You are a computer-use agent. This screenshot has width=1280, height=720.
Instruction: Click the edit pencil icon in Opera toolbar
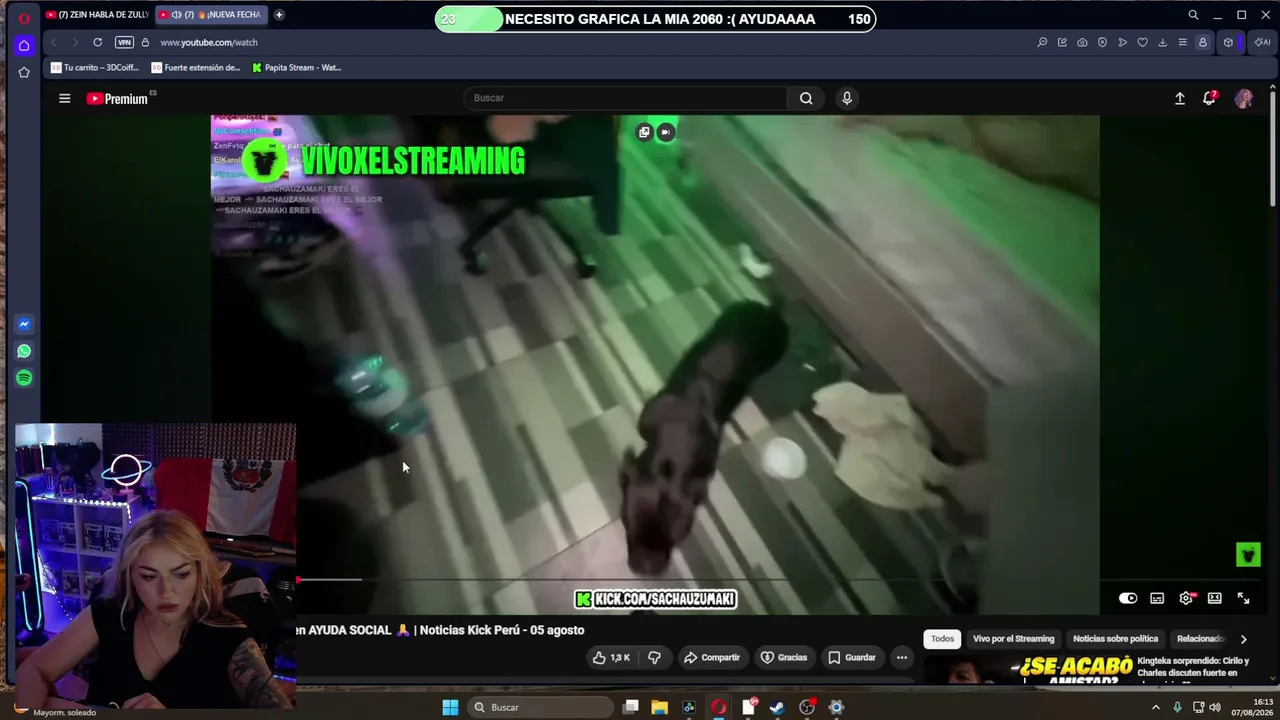click(x=1062, y=42)
